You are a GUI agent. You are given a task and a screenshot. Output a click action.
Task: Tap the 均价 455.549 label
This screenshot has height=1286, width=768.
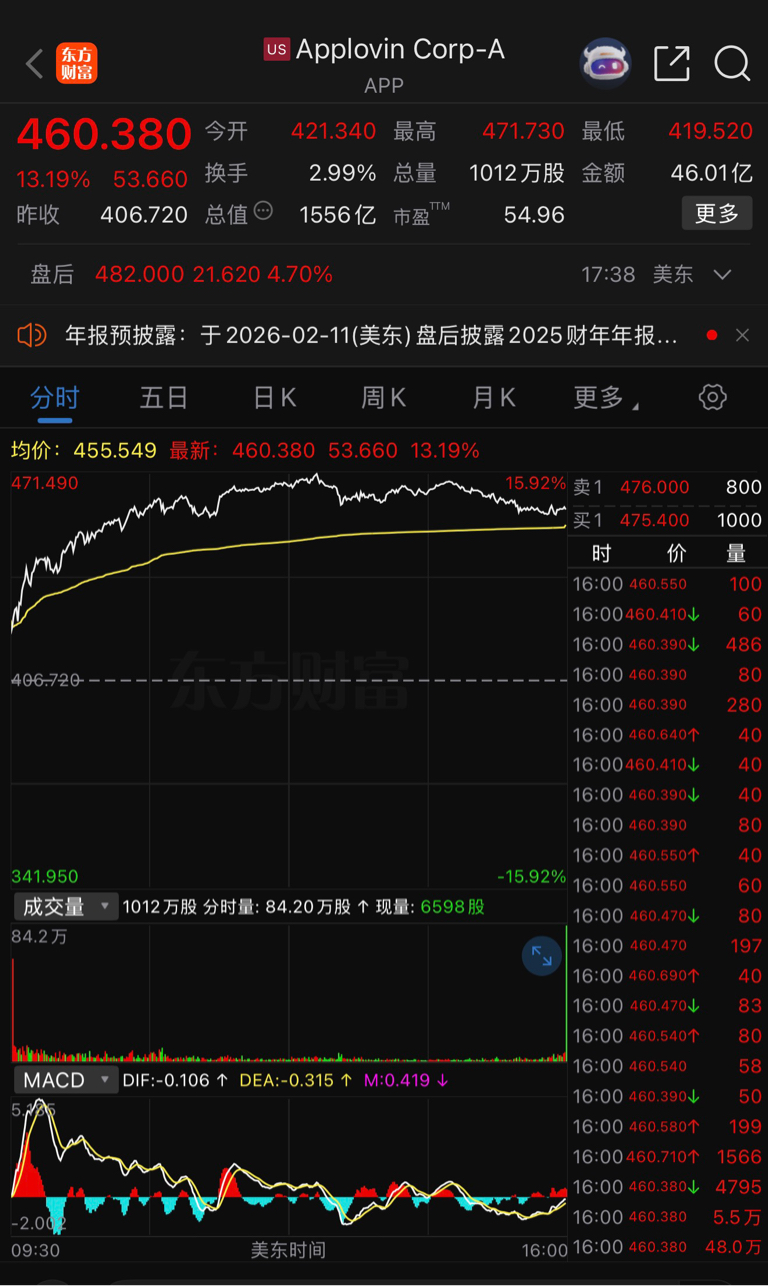[84, 451]
